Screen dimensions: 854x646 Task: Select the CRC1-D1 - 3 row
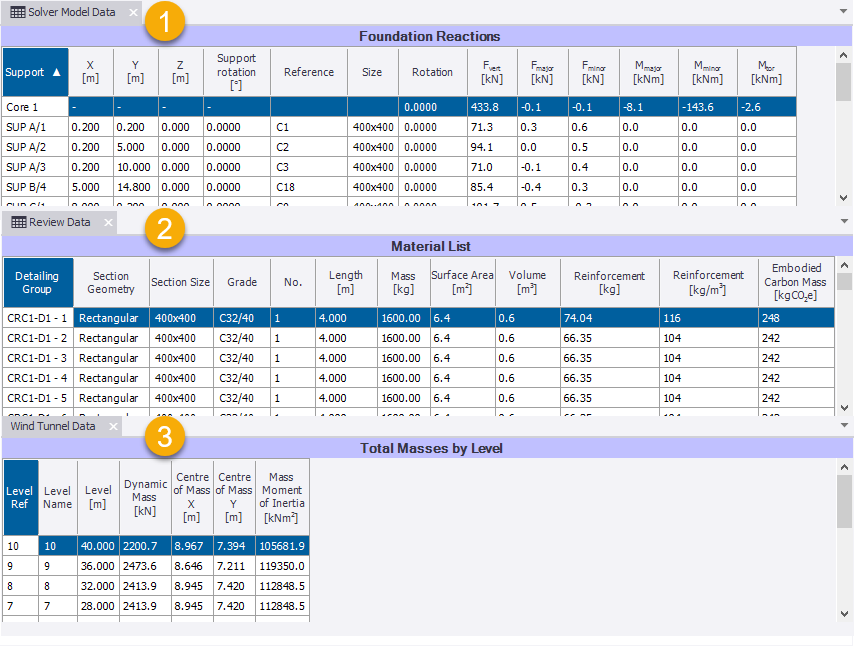[419, 358]
